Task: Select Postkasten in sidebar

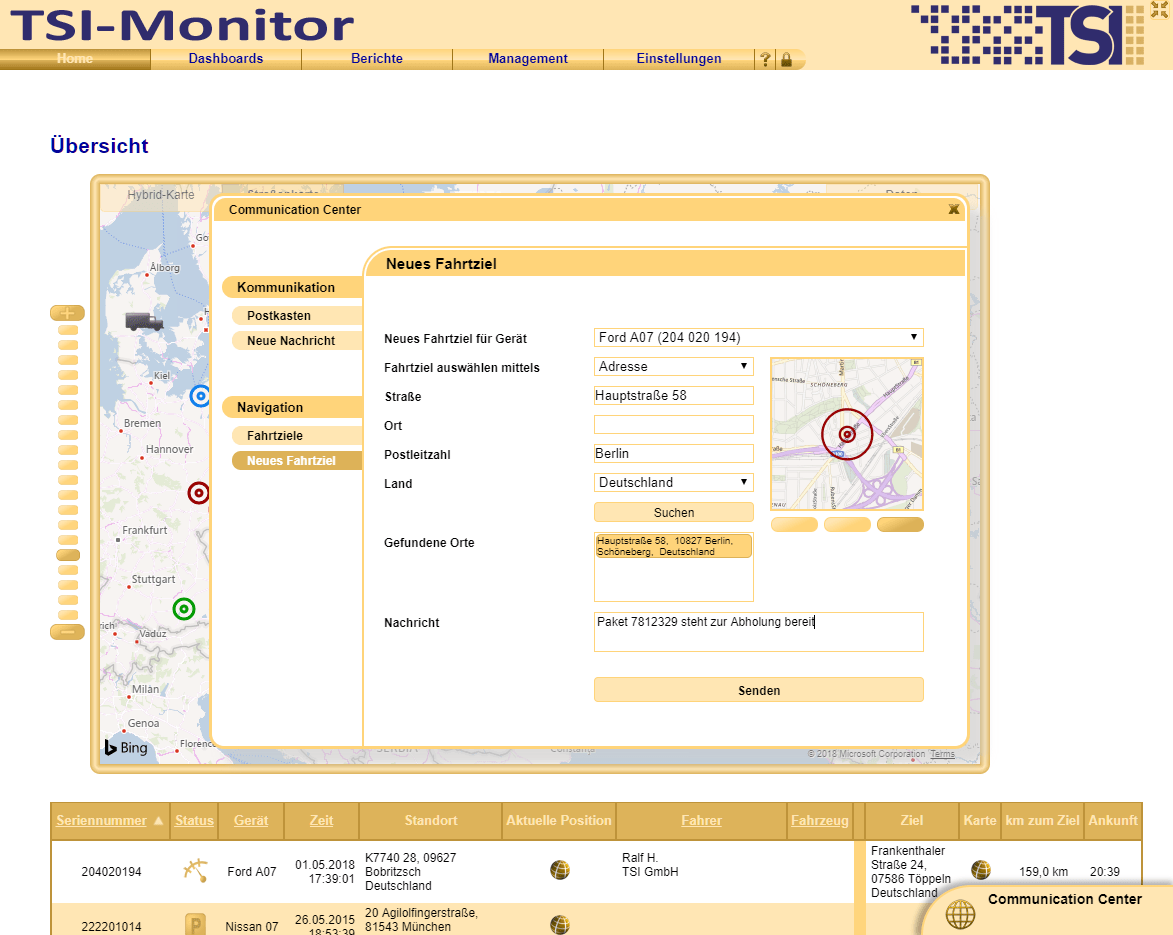Action: [297, 316]
